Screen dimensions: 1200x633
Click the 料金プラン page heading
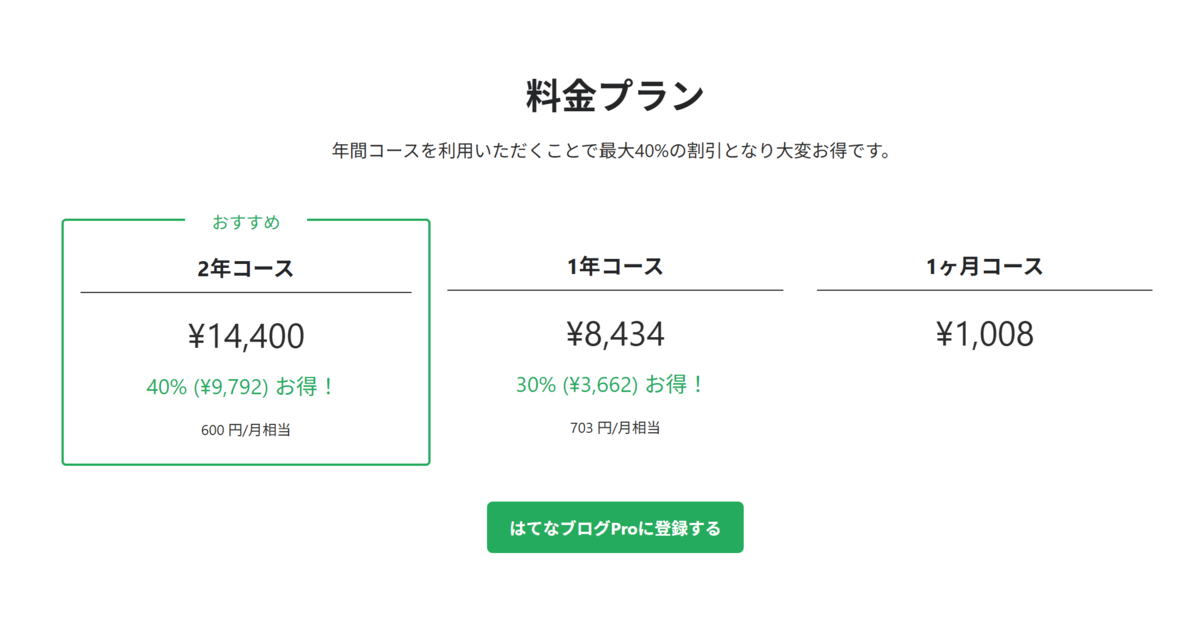pyautogui.click(x=615, y=97)
